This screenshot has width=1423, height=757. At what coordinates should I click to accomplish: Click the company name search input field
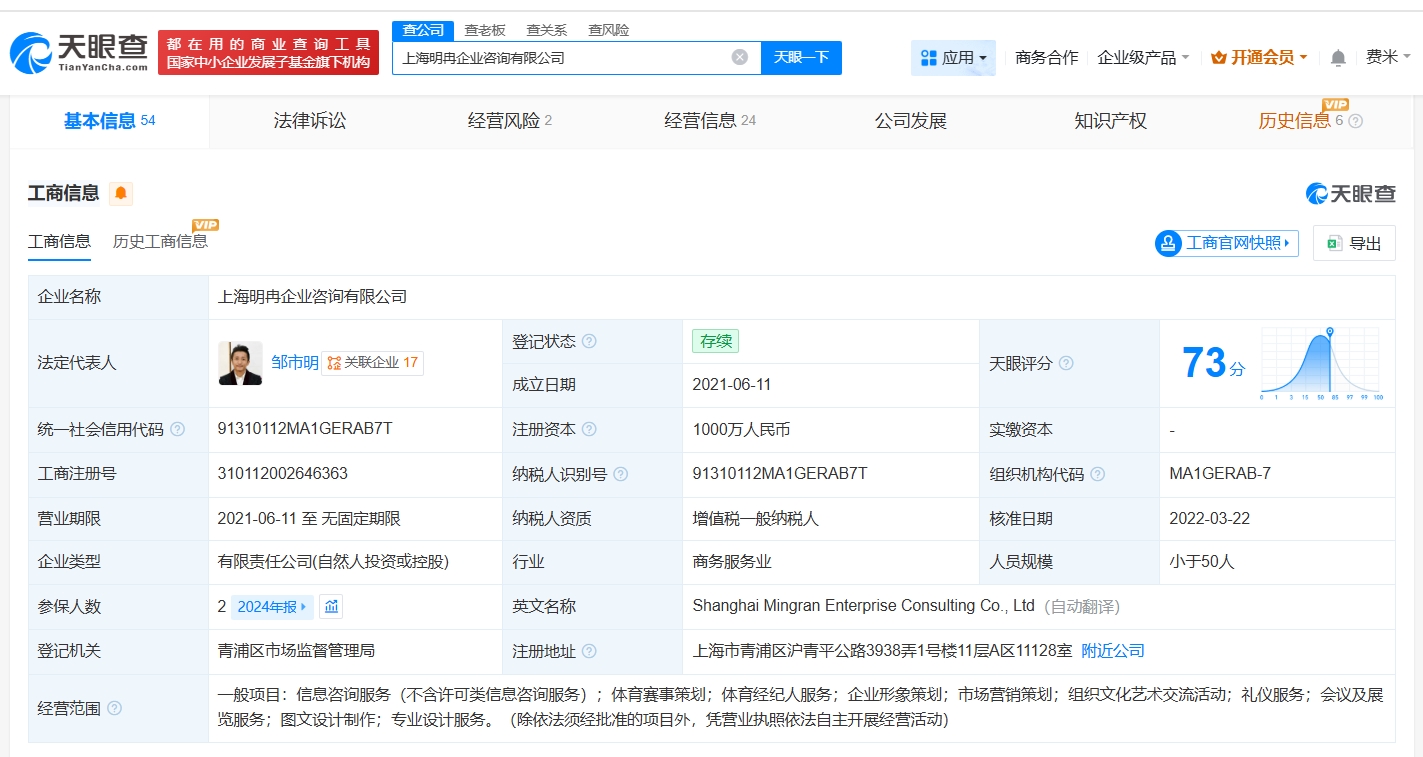pos(560,57)
